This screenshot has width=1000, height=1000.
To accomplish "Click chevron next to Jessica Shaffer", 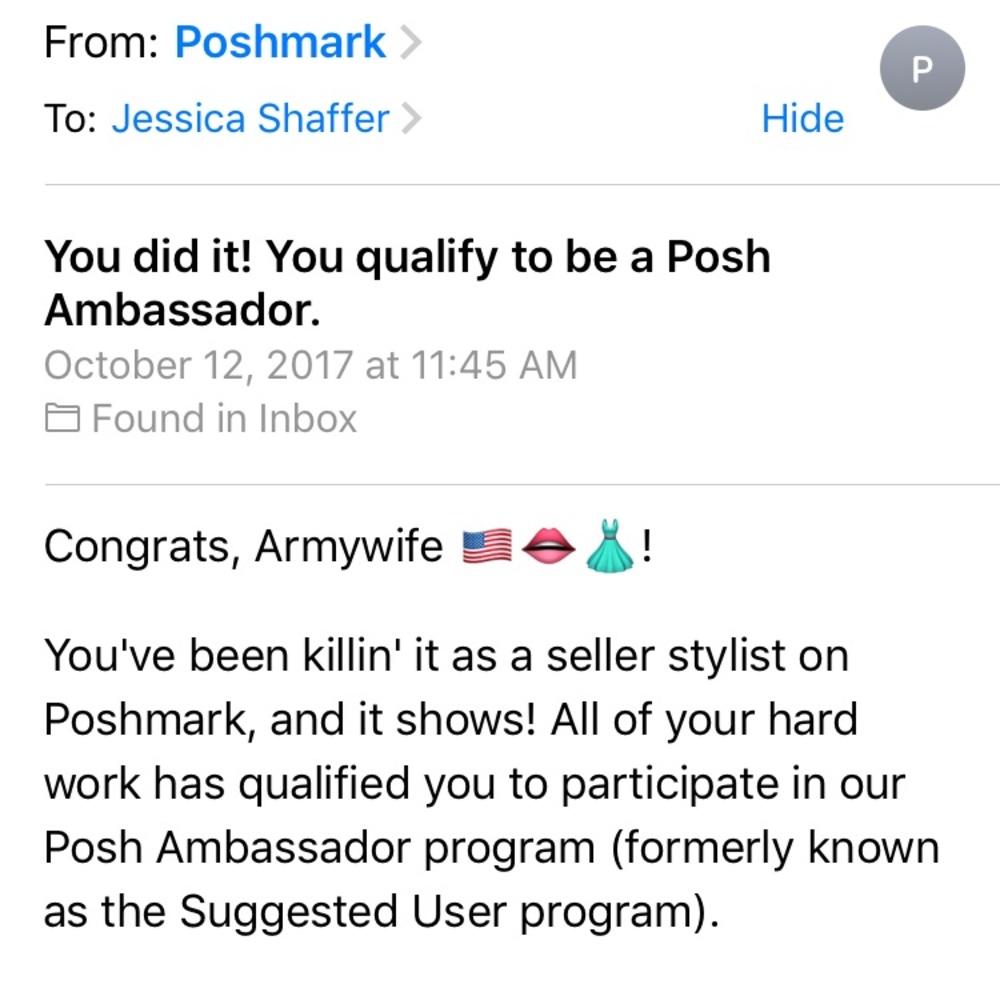I will [x=411, y=119].
